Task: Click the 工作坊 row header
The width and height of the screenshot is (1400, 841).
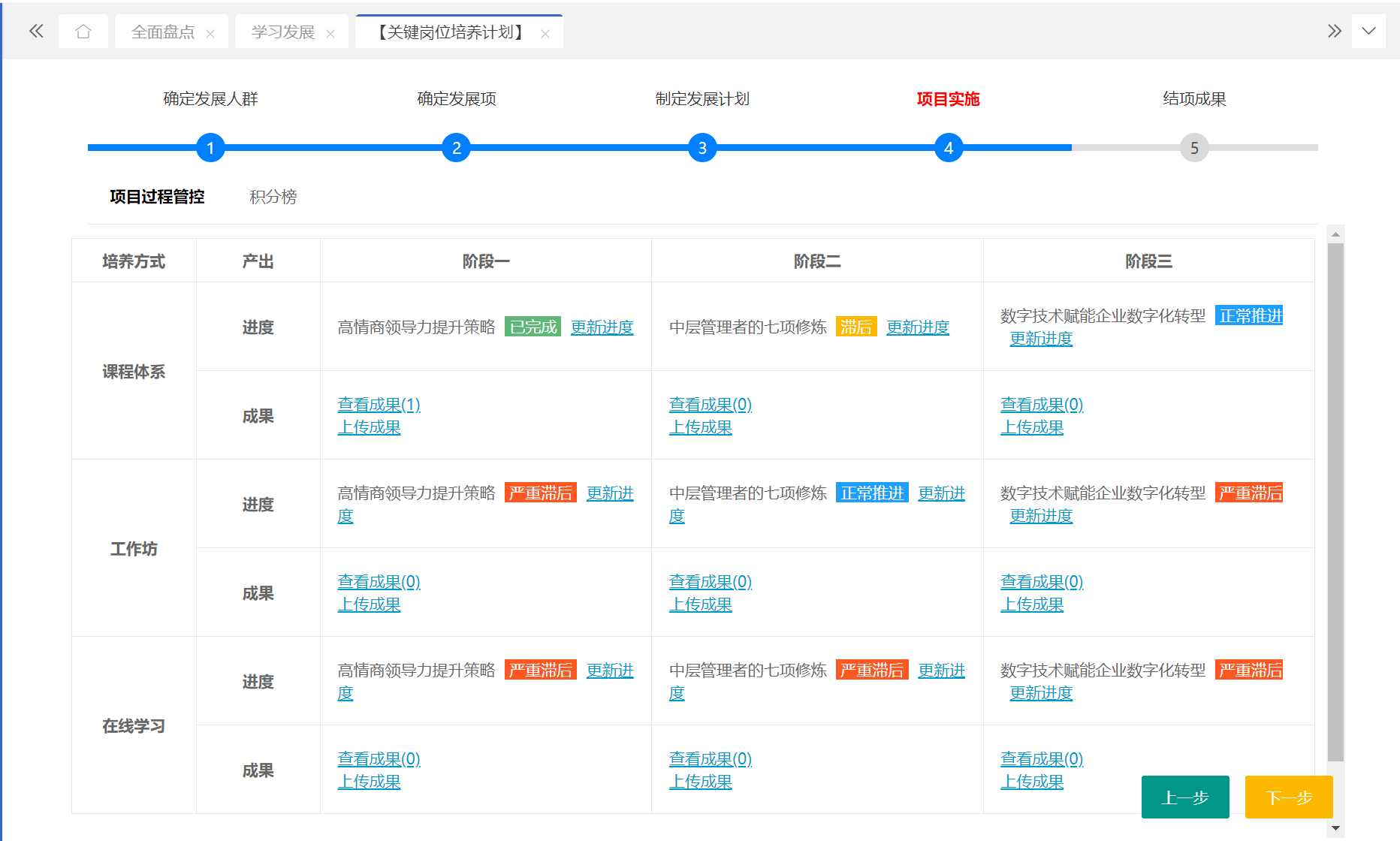Action: point(134,549)
